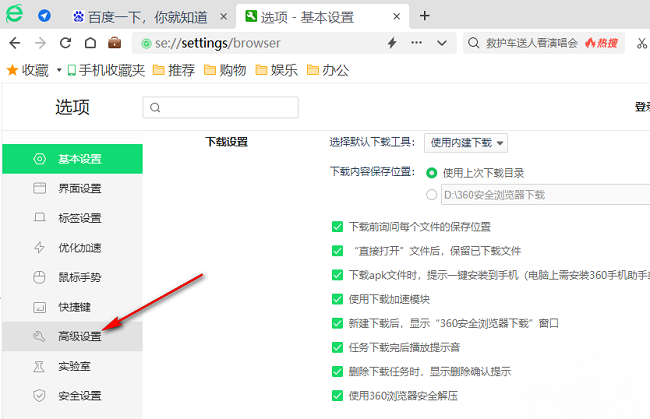Viewport: 650px width, 419px height.
Task: Open 高级设置 in the sidebar
Action: [x=72, y=337]
